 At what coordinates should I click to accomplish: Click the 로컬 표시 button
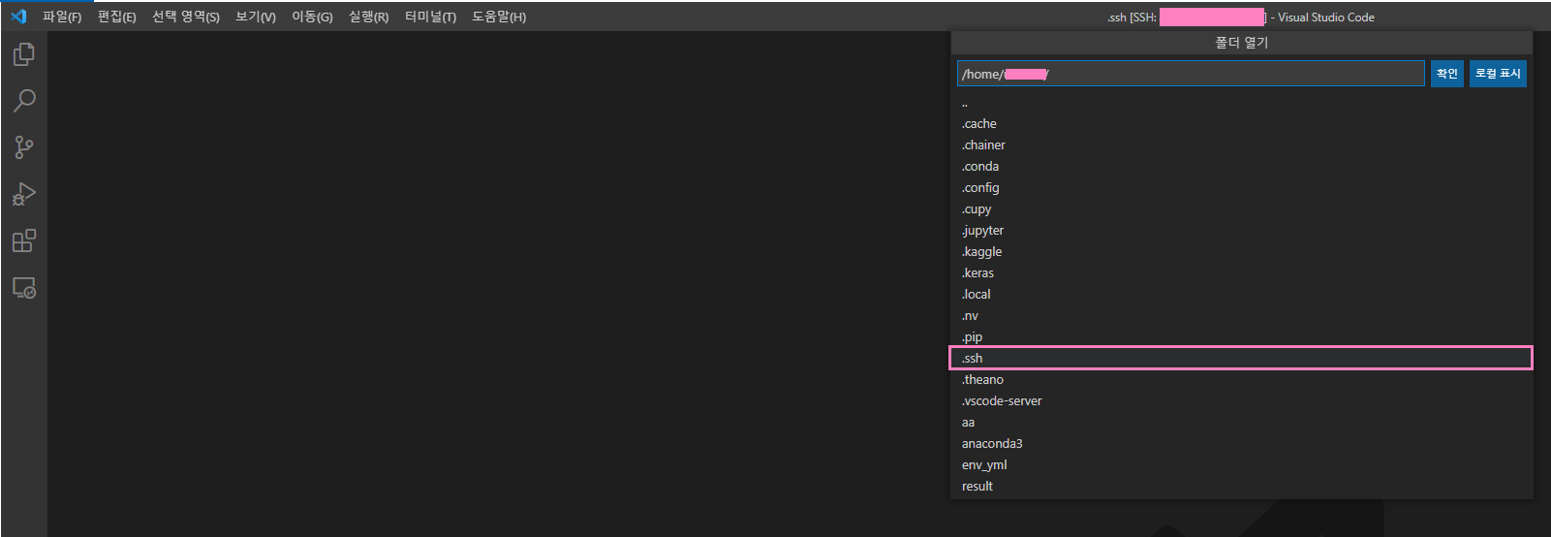pos(1497,74)
